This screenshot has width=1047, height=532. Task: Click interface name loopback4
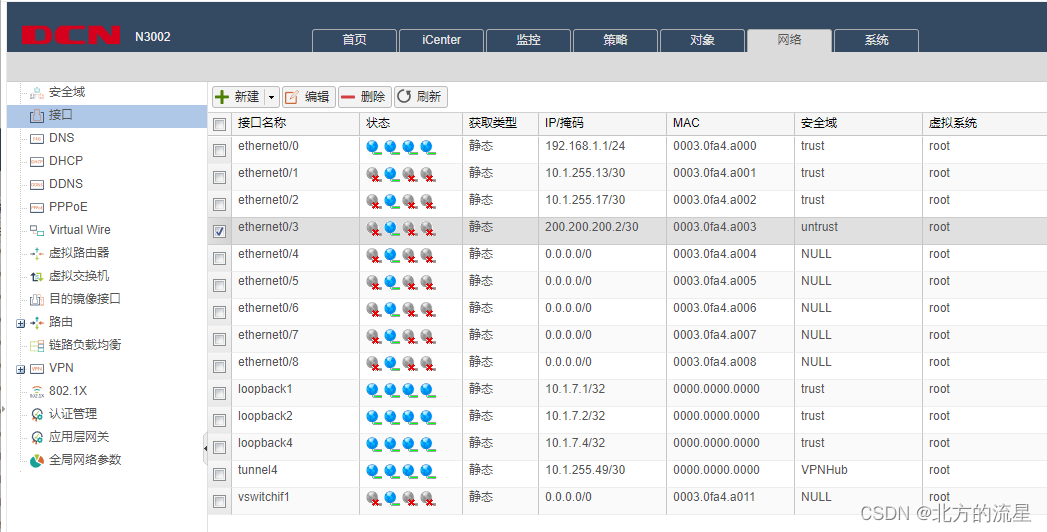[265, 443]
